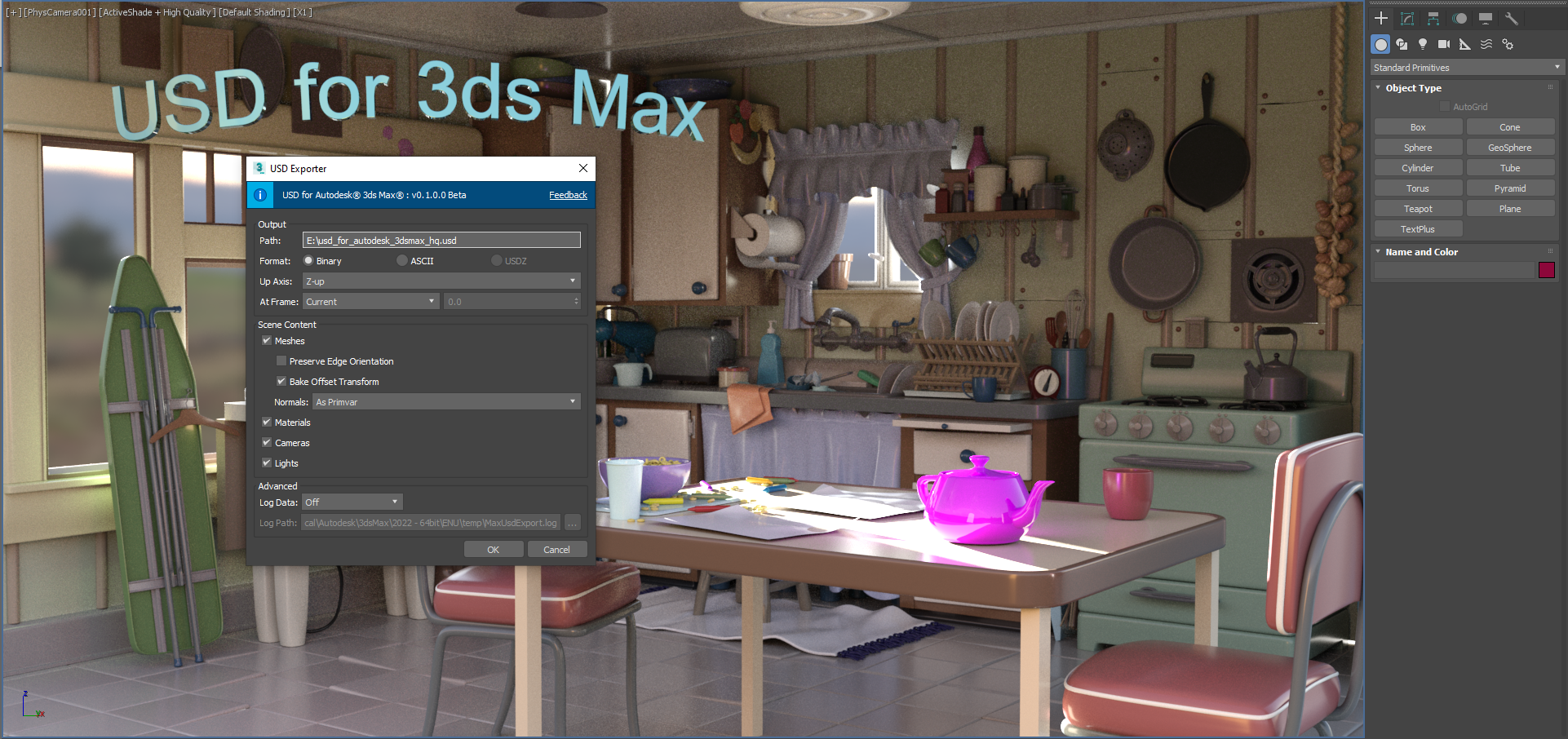Image resolution: width=1568 pixels, height=739 pixels.
Task: Open the Create panel in command panel
Action: pos(1380,18)
